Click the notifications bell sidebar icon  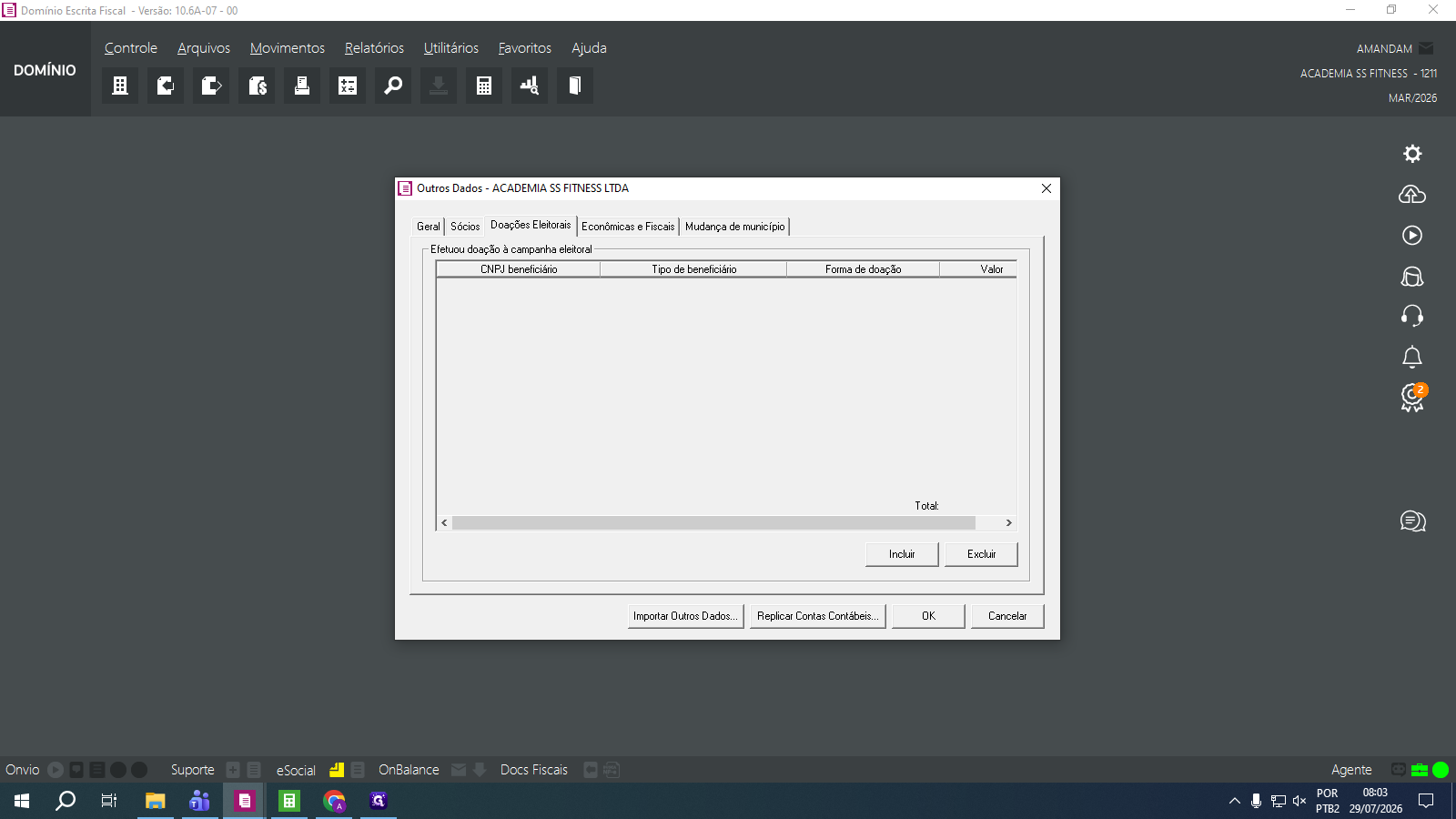click(x=1412, y=357)
